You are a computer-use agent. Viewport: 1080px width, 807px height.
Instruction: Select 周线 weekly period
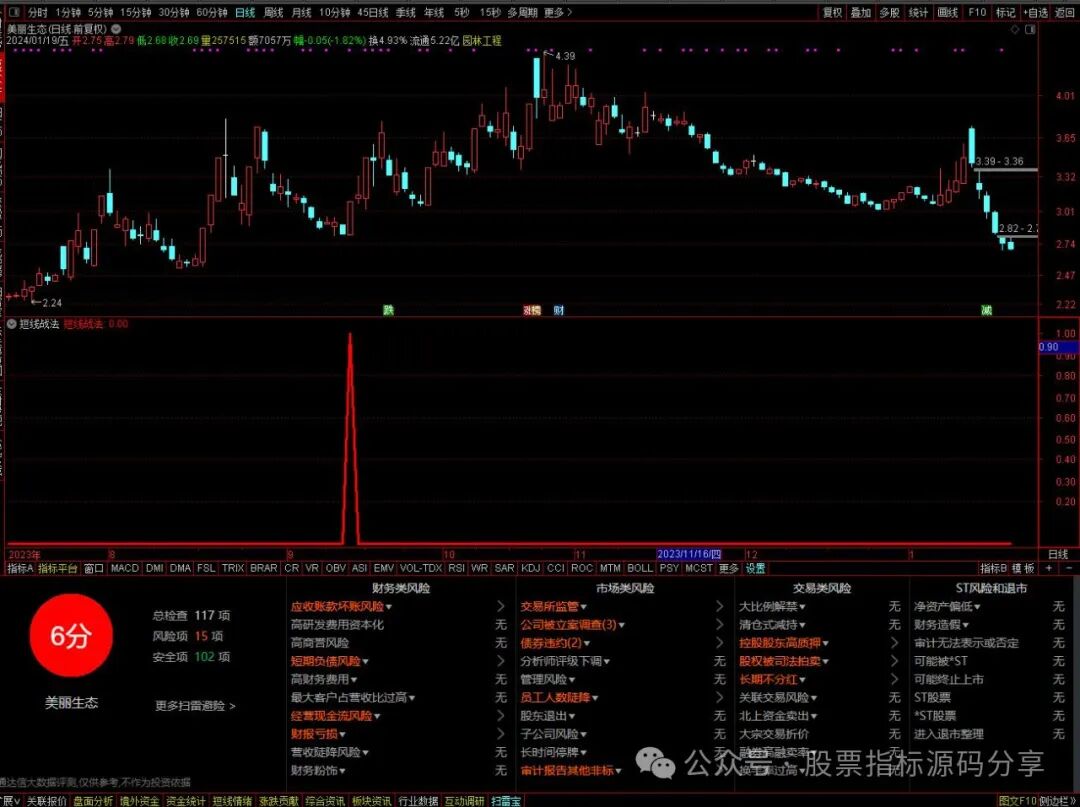[273, 12]
